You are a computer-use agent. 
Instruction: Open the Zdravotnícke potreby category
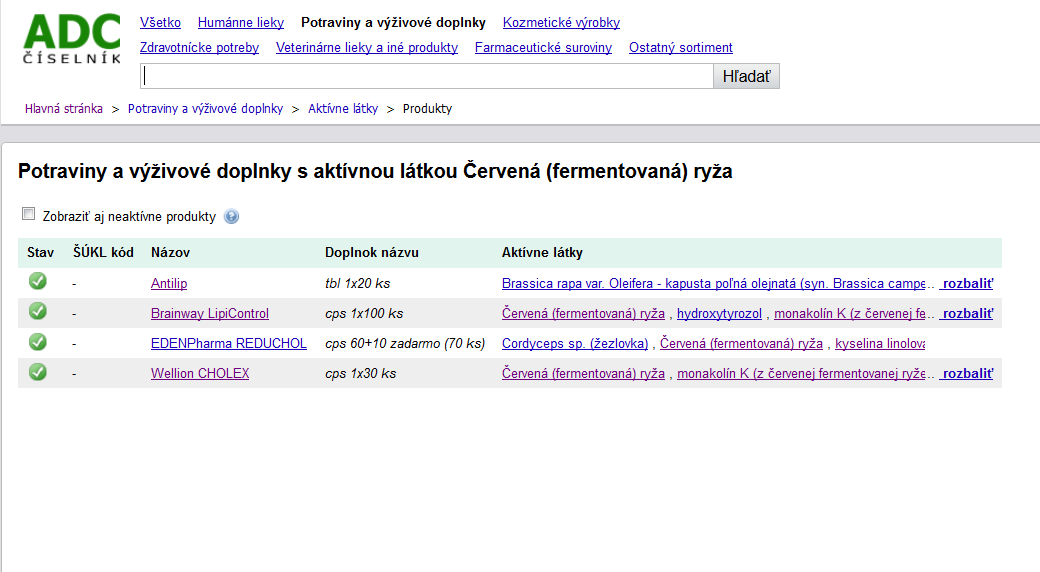199,48
